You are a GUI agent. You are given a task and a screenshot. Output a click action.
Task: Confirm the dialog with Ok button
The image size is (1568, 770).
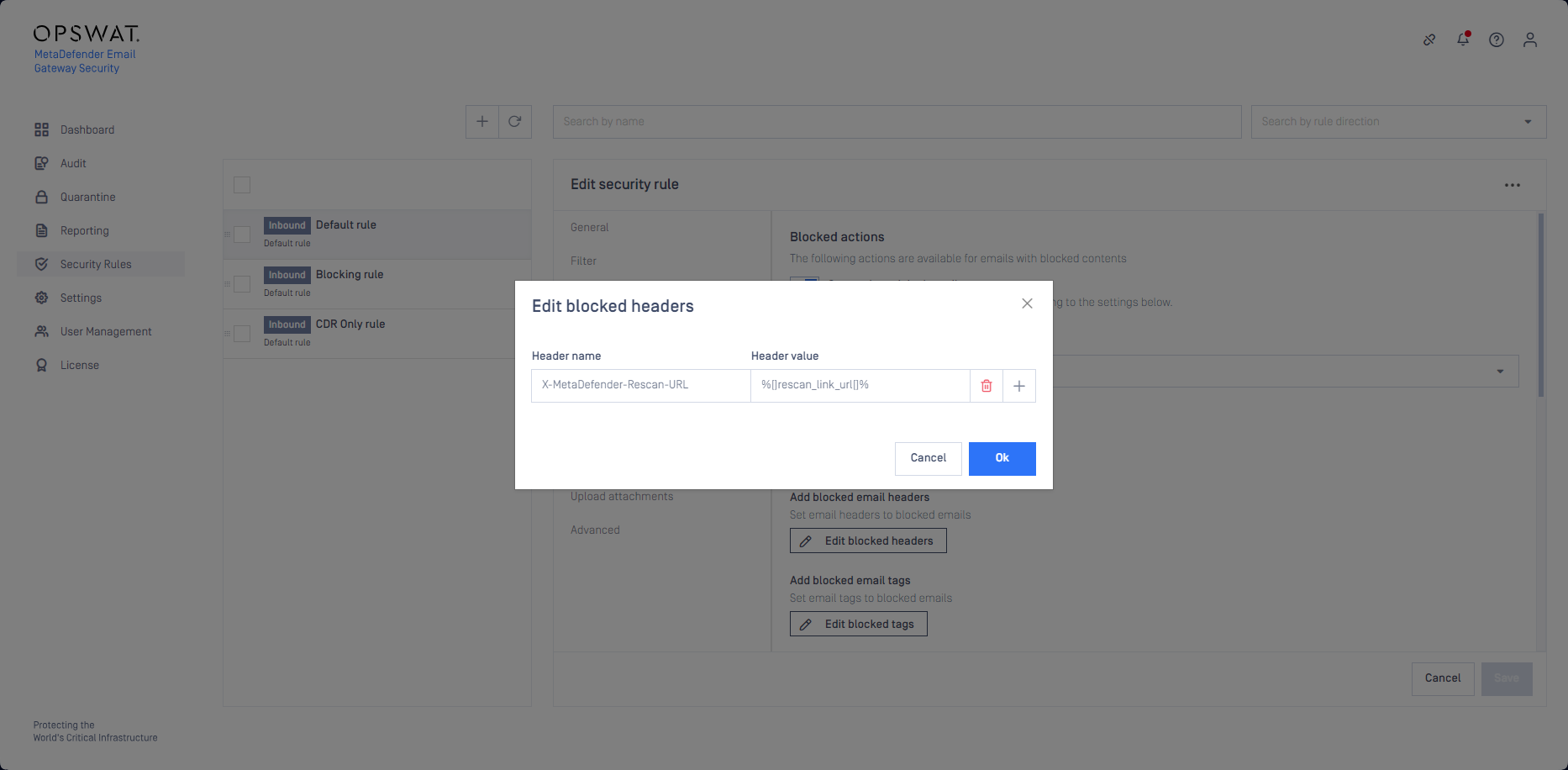tap(1002, 459)
